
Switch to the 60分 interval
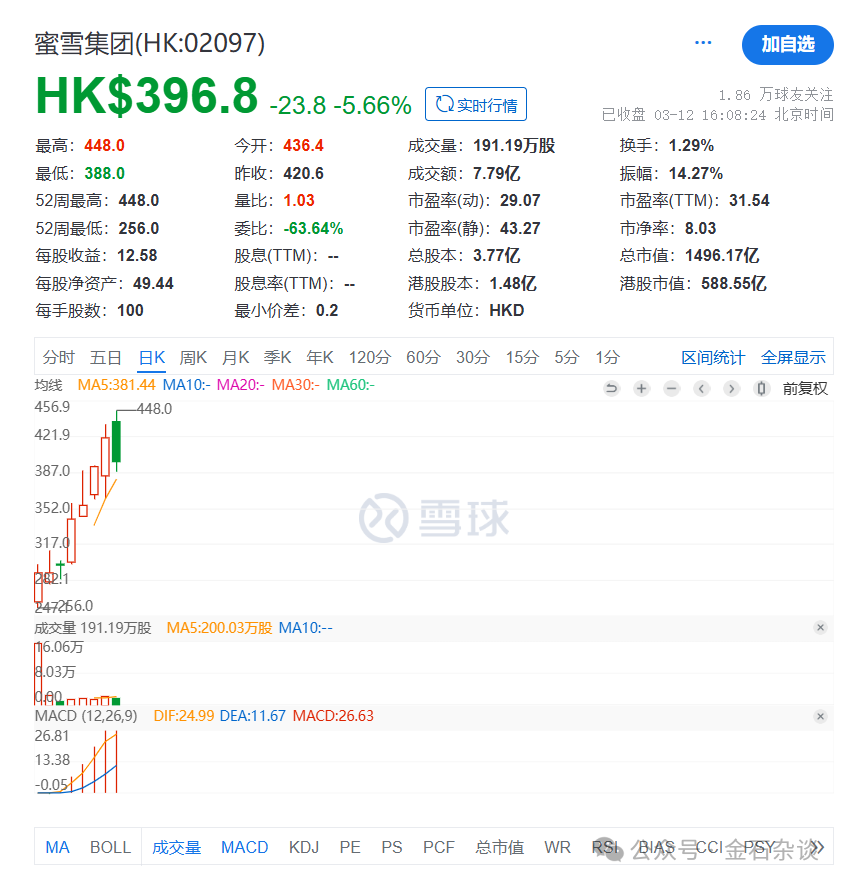tap(423, 357)
